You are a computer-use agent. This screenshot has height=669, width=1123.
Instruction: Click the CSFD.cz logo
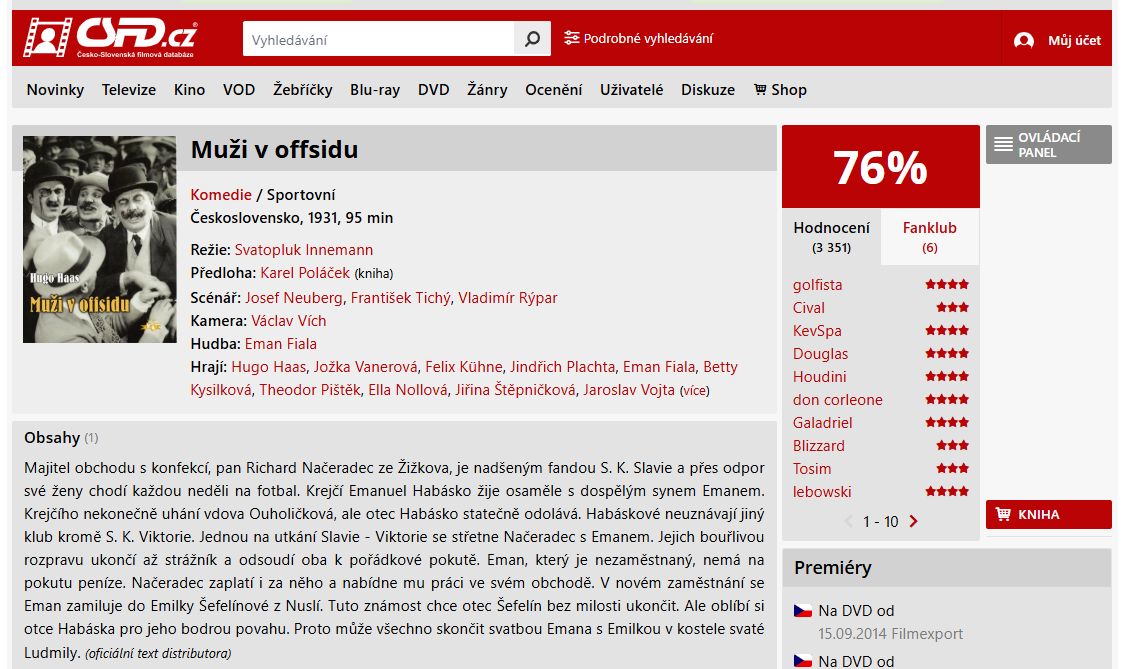tap(110, 37)
